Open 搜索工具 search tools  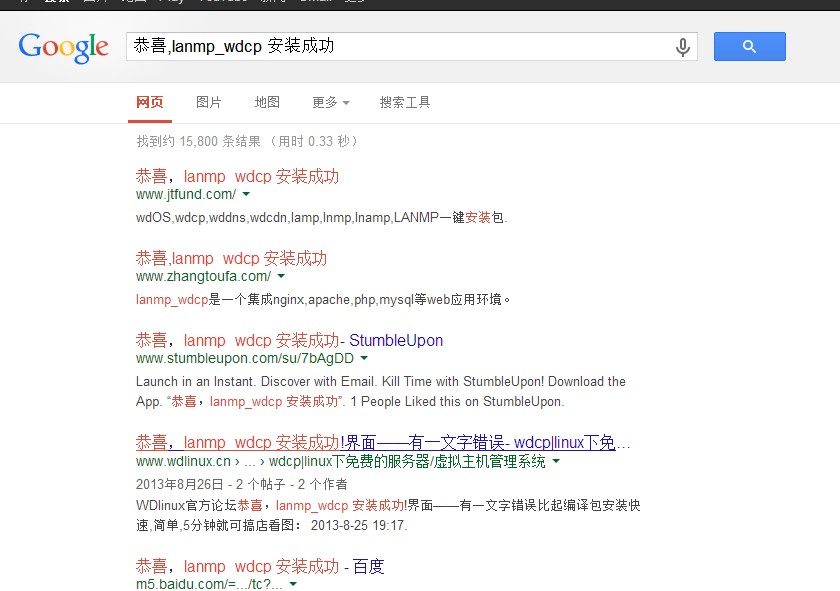[x=405, y=103]
